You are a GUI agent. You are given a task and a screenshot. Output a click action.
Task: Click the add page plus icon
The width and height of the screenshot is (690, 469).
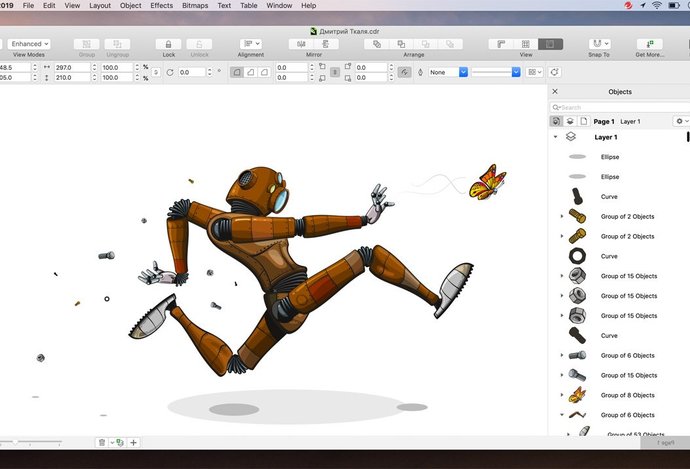[134, 442]
